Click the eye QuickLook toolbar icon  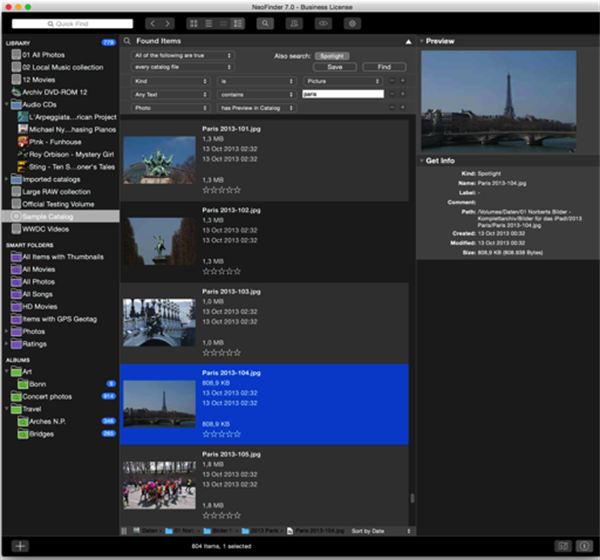(x=323, y=24)
